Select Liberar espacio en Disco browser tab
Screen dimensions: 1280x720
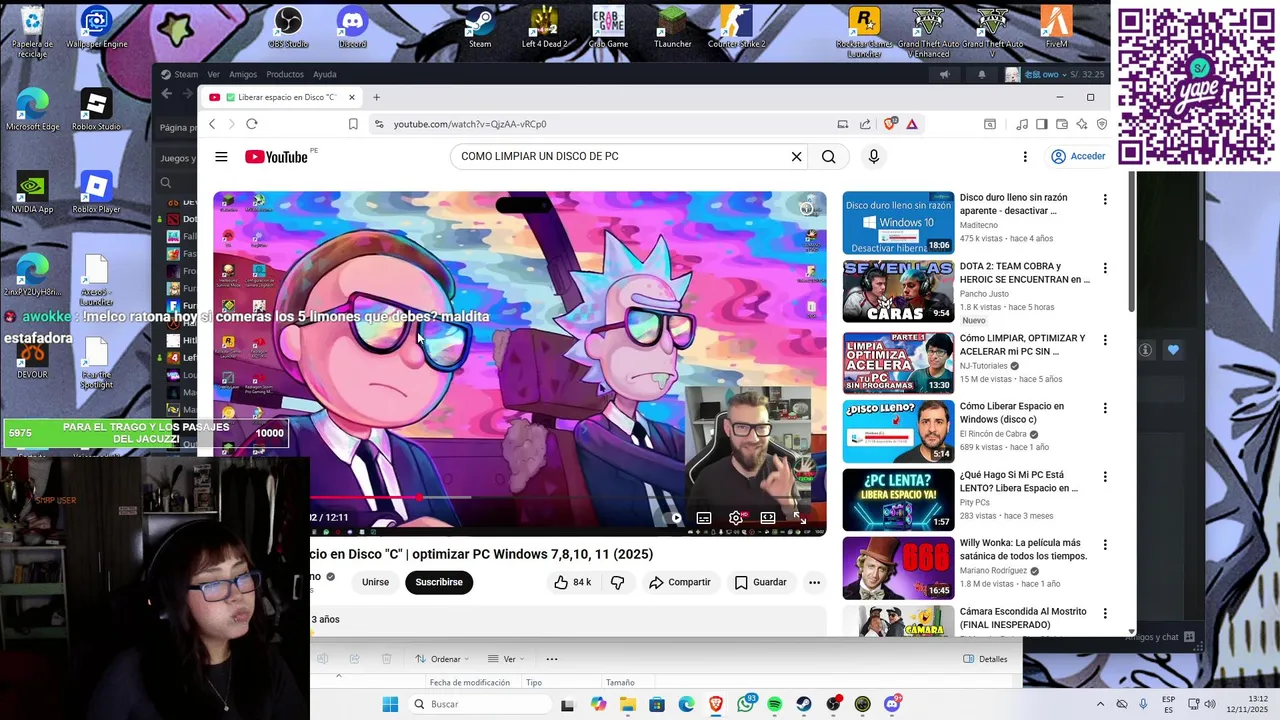click(281, 97)
